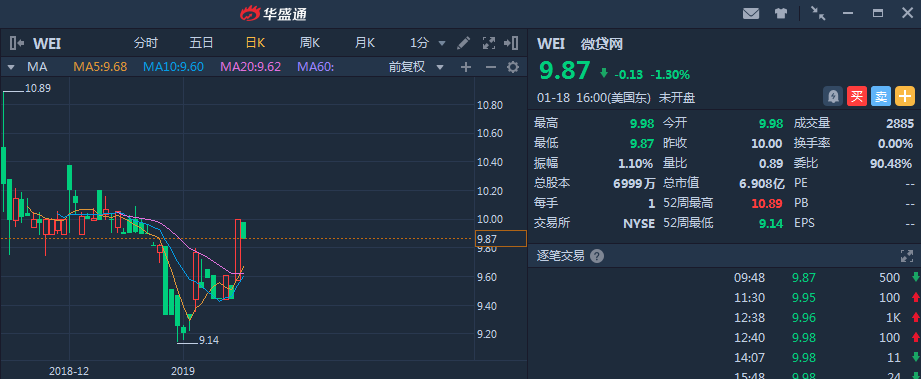Click the MA60 indicator label
The image size is (921, 379).
pyautogui.click(x=315, y=67)
